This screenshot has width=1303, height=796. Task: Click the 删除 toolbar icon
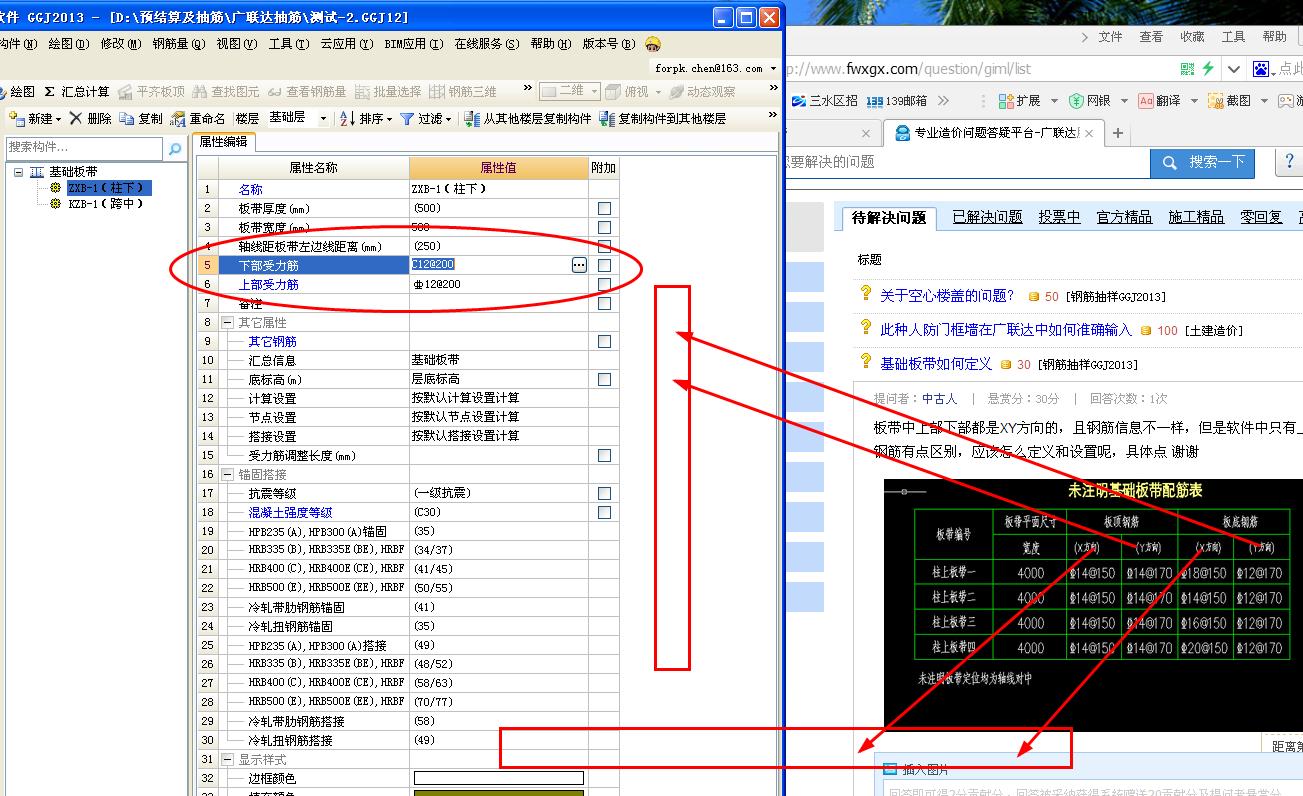[x=76, y=118]
